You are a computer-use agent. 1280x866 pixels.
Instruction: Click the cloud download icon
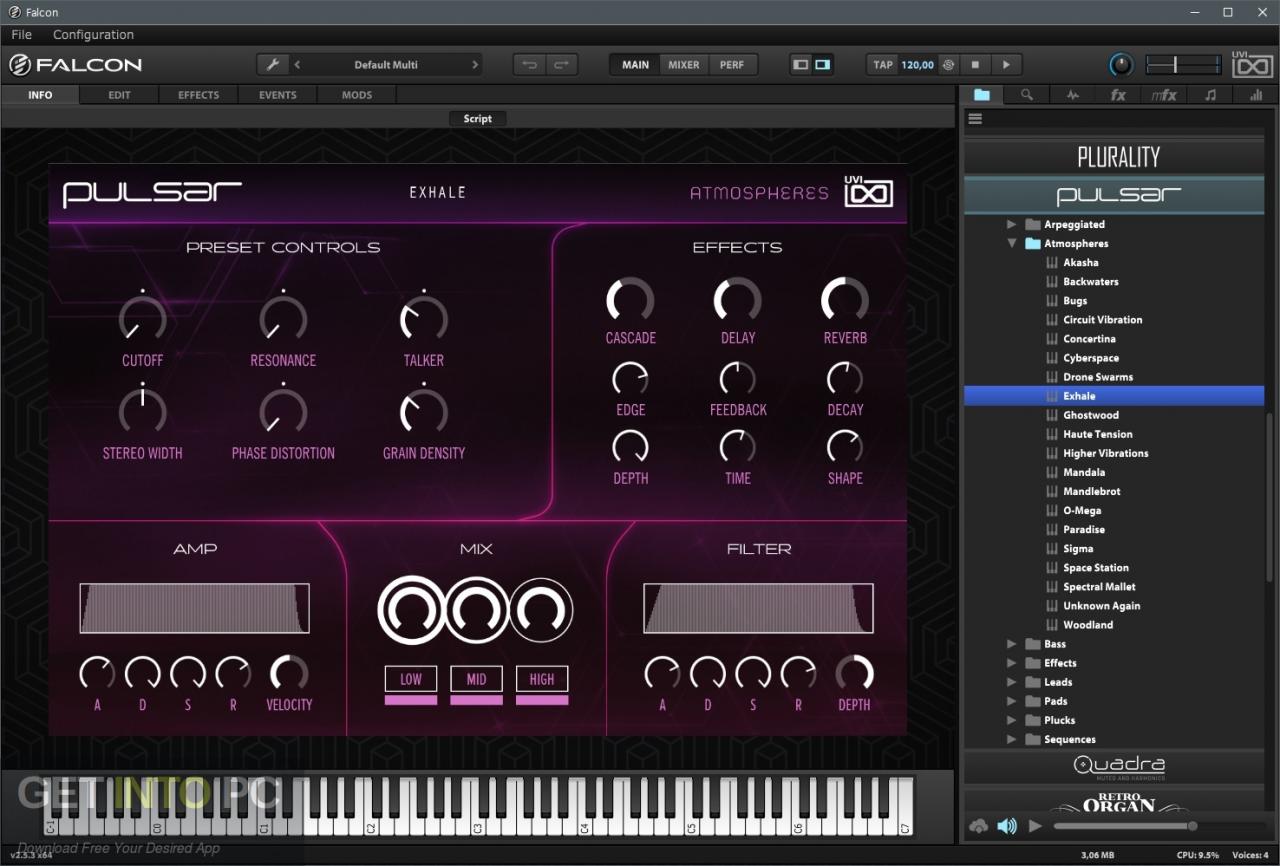pos(978,826)
